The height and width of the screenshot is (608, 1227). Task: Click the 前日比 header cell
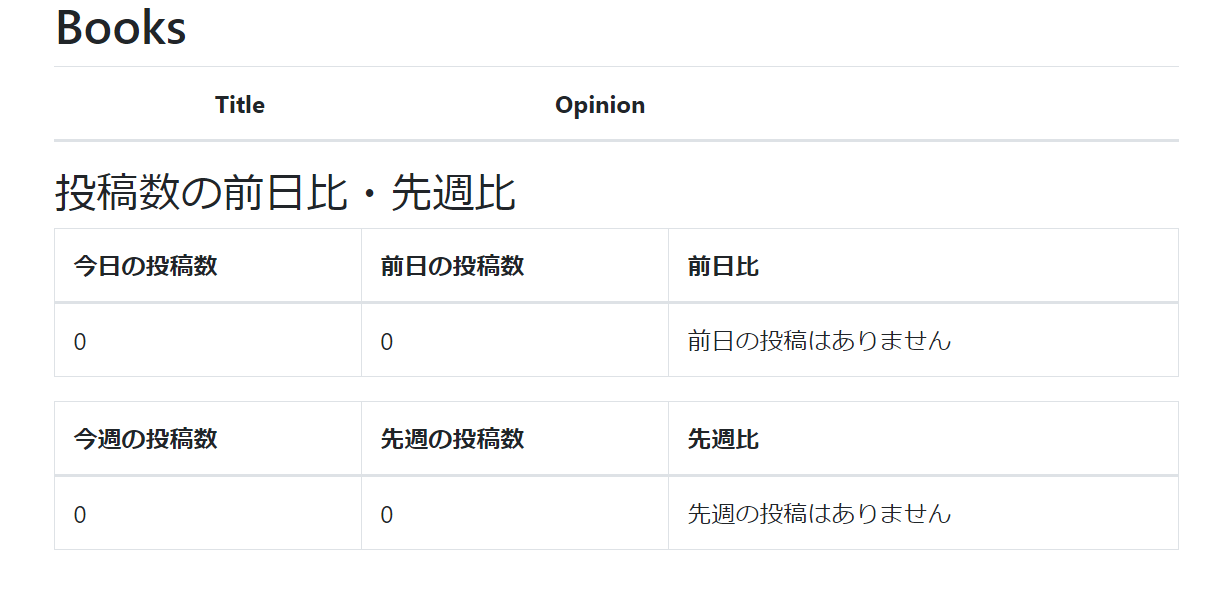[x=923, y=266]
